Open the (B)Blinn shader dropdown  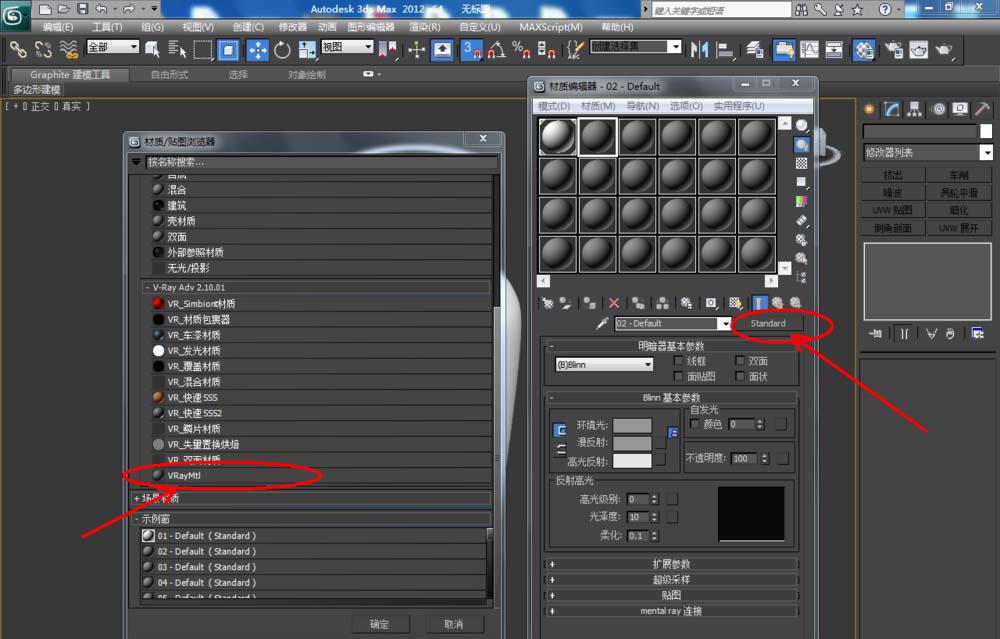(604, 365)
